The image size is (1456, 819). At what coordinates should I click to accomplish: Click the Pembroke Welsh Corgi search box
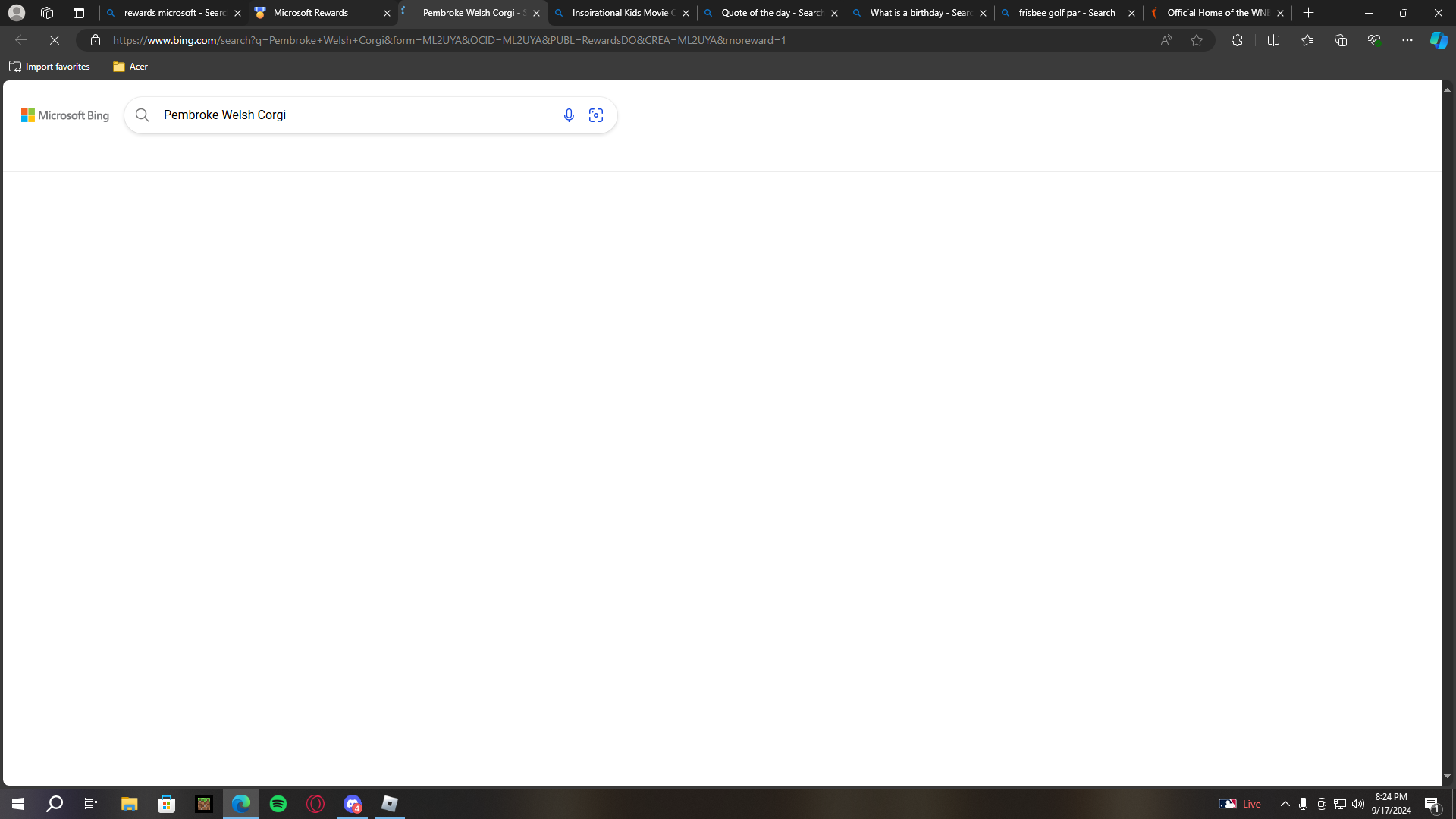point(349,115)
